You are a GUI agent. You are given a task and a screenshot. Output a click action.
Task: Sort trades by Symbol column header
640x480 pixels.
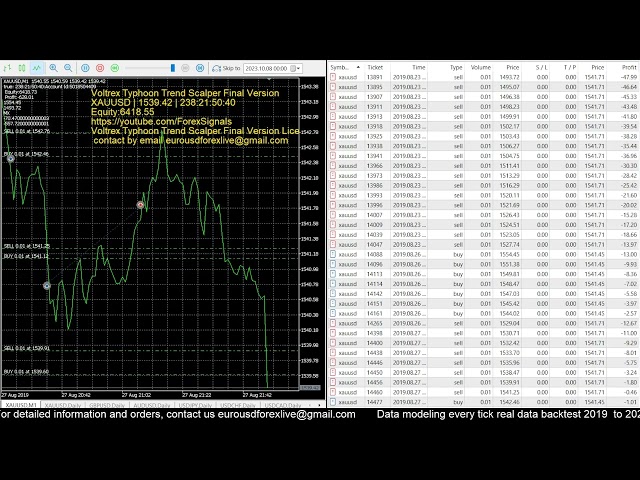click(340, 67)
